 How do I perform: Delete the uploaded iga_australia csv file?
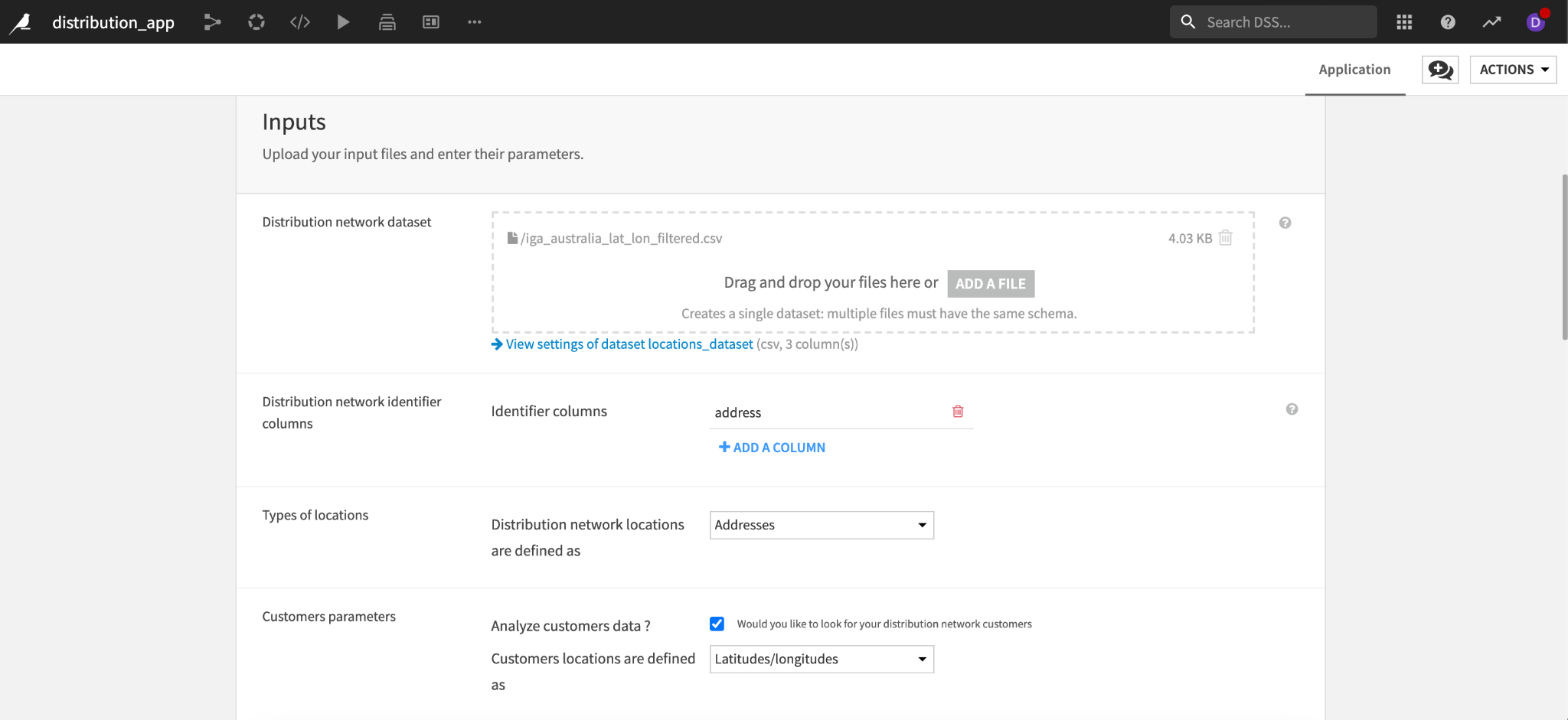point(1225,238)
